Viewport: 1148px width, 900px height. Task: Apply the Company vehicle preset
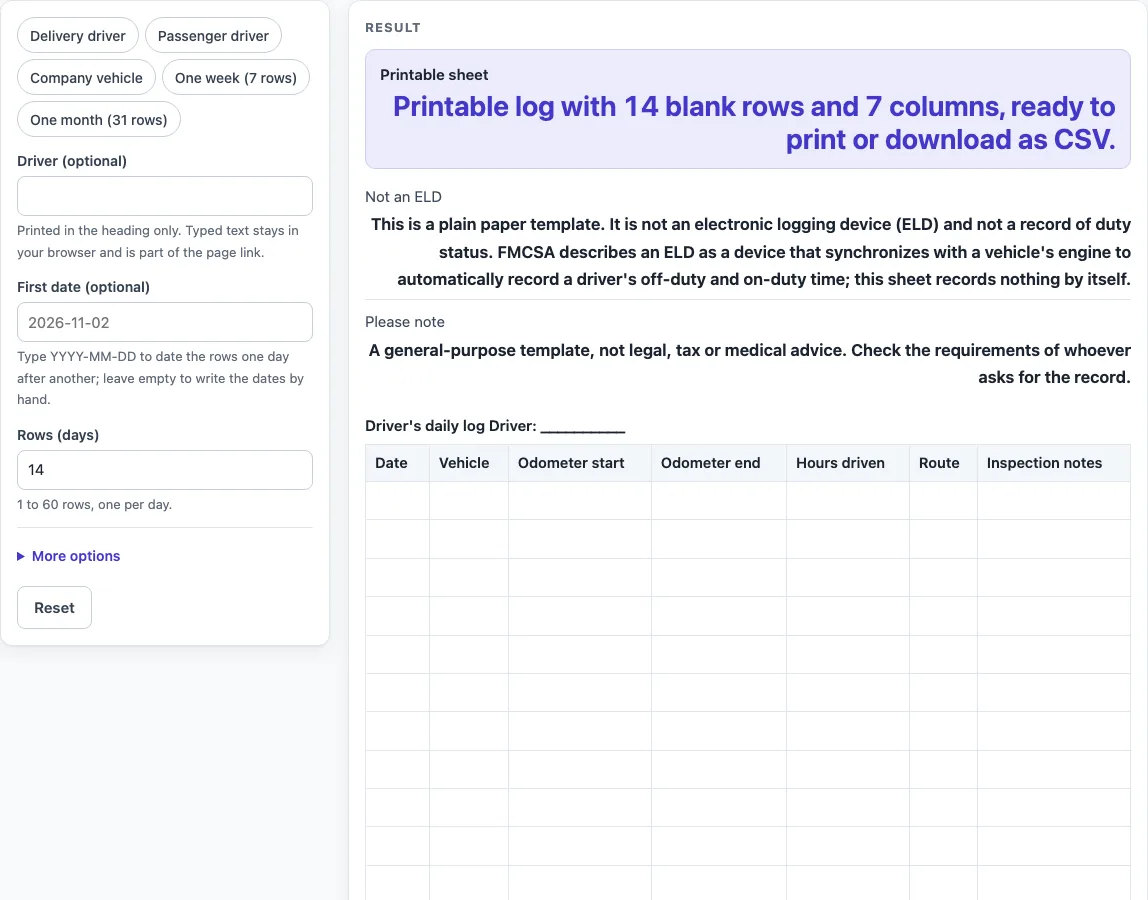tap(86, 78)
